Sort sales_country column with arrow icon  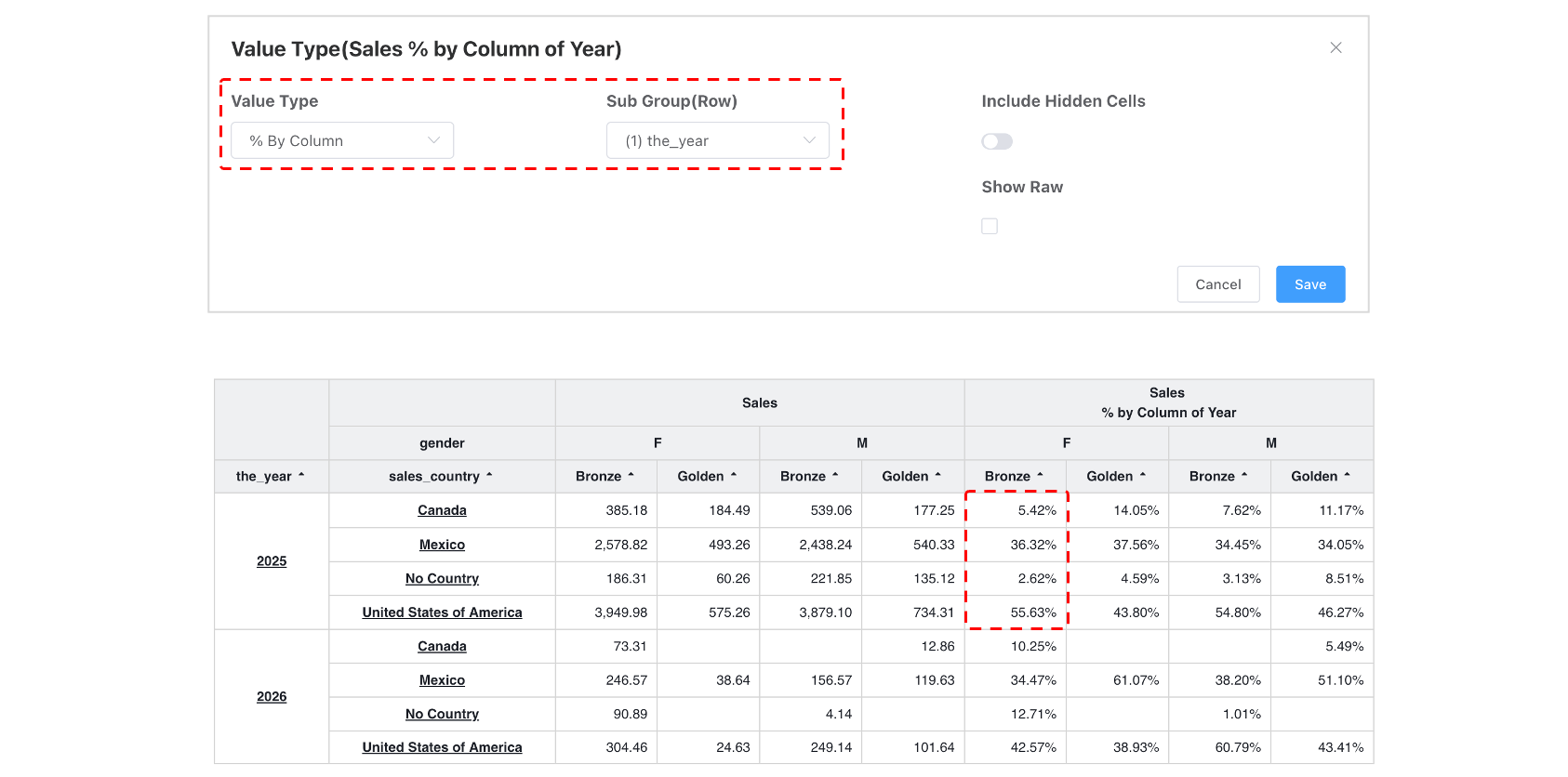coord(489,476)
